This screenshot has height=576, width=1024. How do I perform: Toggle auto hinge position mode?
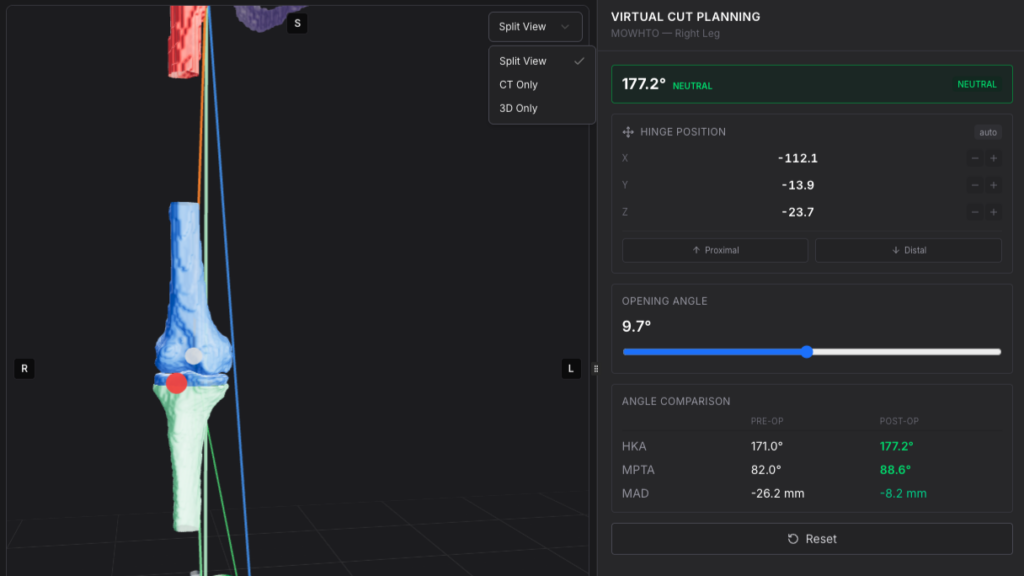tap(987, 132)
